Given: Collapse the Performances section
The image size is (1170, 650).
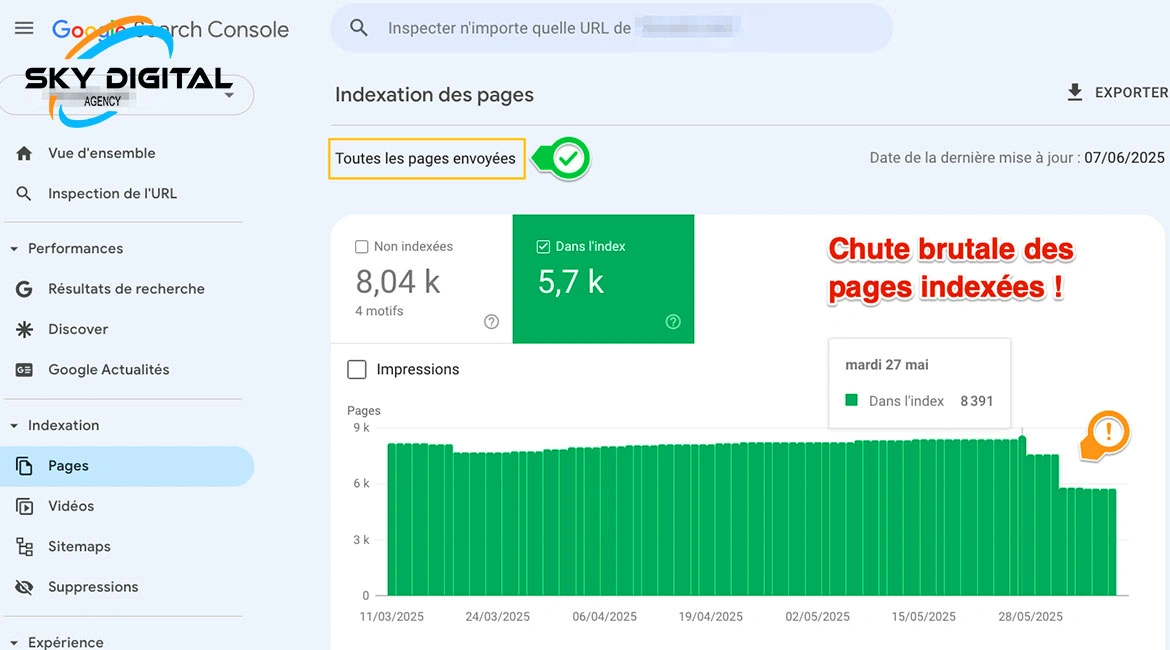Looking at the screenshot, I should [x=14, y=249].
